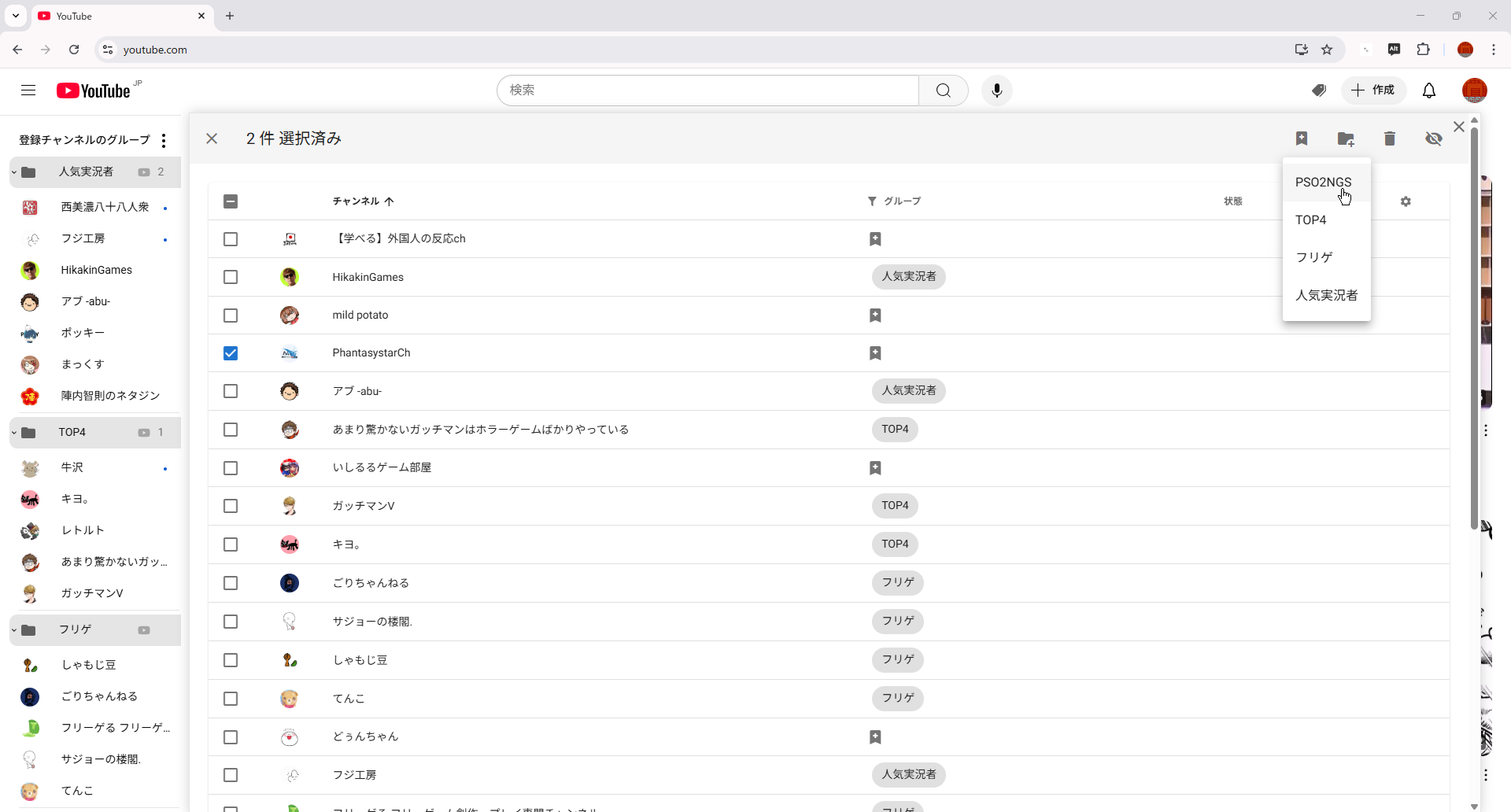This screenshot has width=1511, height=812.
Task: Click the bookmark add-to-group toolbar icon
Action: pos(1302,138)
